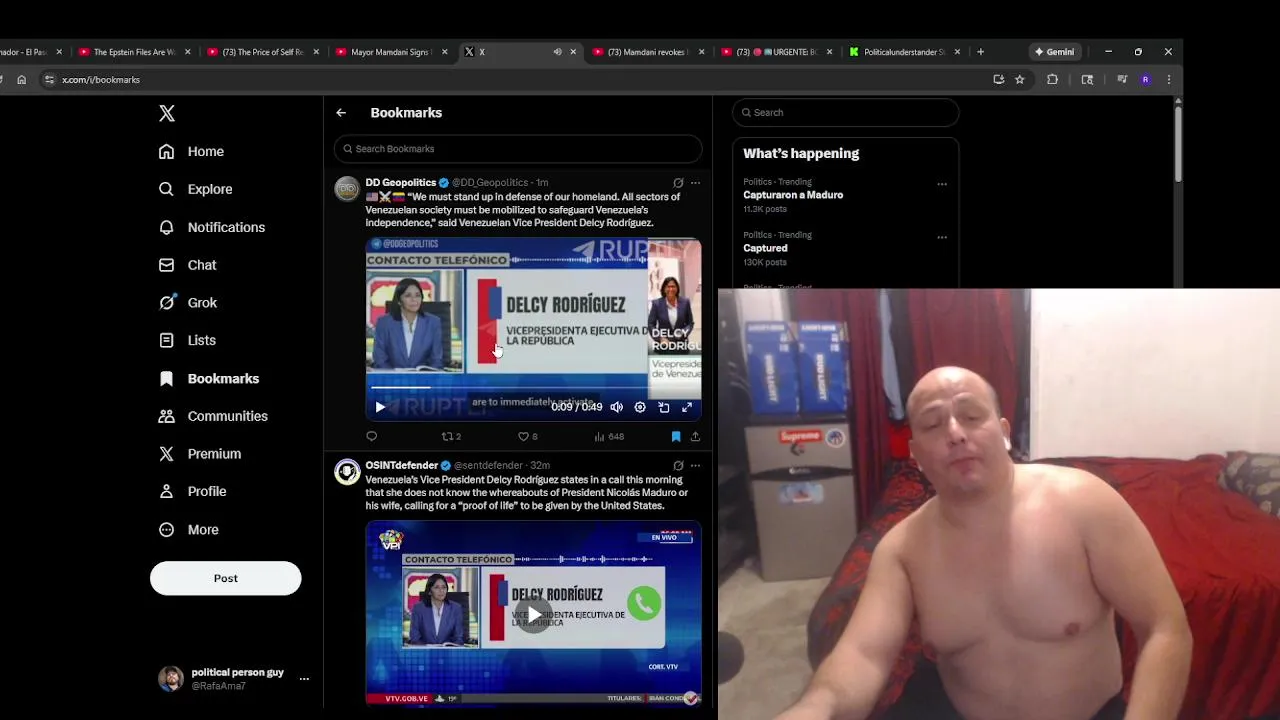Mute the audio on the X tab
This screenshot has height=720, width=1280.
(557, 52)
